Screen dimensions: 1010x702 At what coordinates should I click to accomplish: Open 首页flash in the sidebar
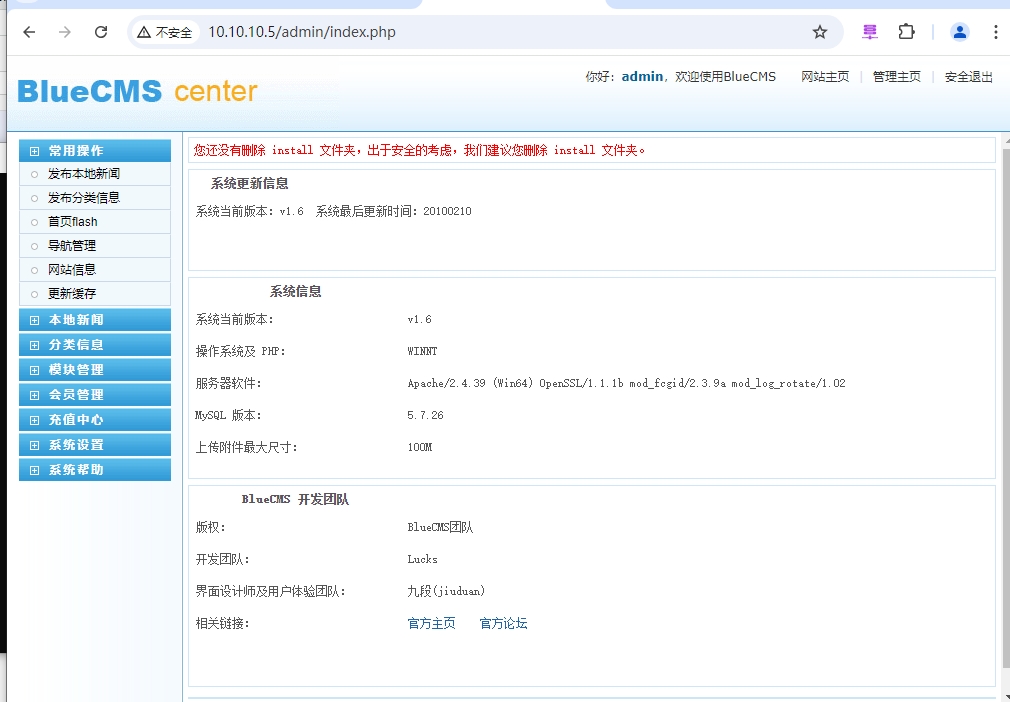click(x=73, y=222)
